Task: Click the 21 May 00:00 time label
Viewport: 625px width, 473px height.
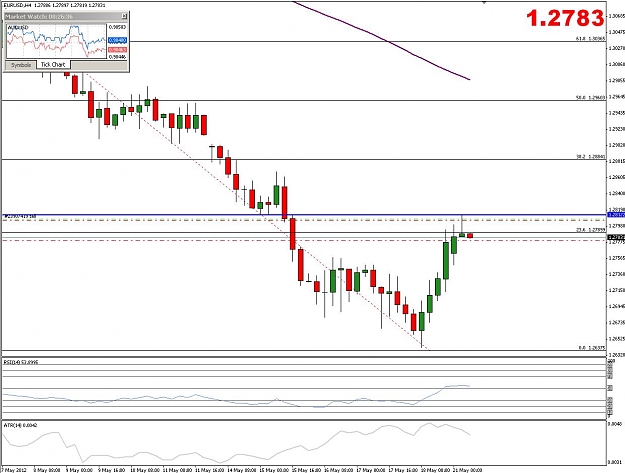Action: [x=467, y=470]
